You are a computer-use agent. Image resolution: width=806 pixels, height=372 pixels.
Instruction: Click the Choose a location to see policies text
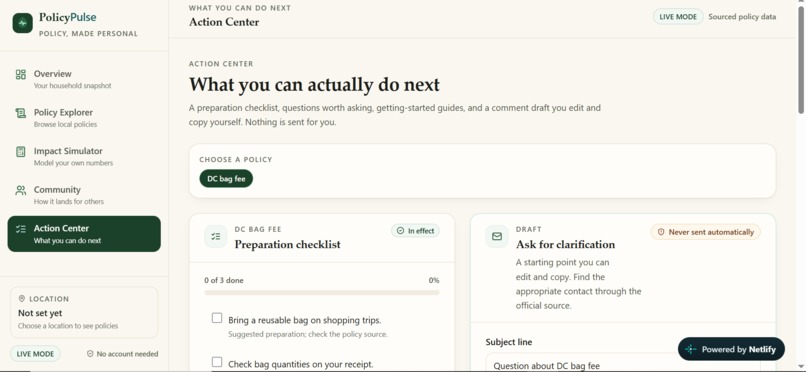coord(68,326)
